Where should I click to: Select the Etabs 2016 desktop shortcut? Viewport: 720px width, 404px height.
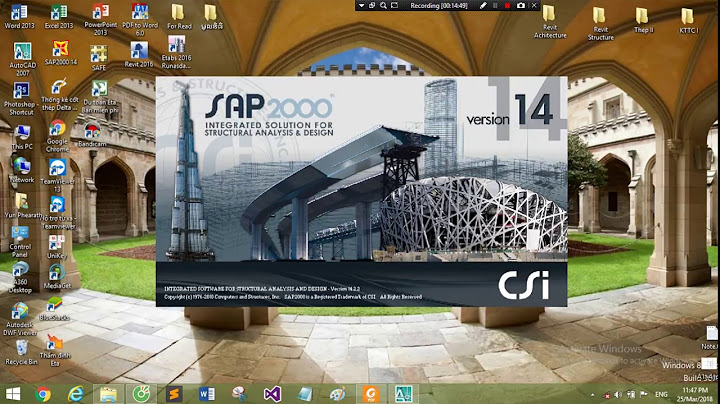click(176, 52)
